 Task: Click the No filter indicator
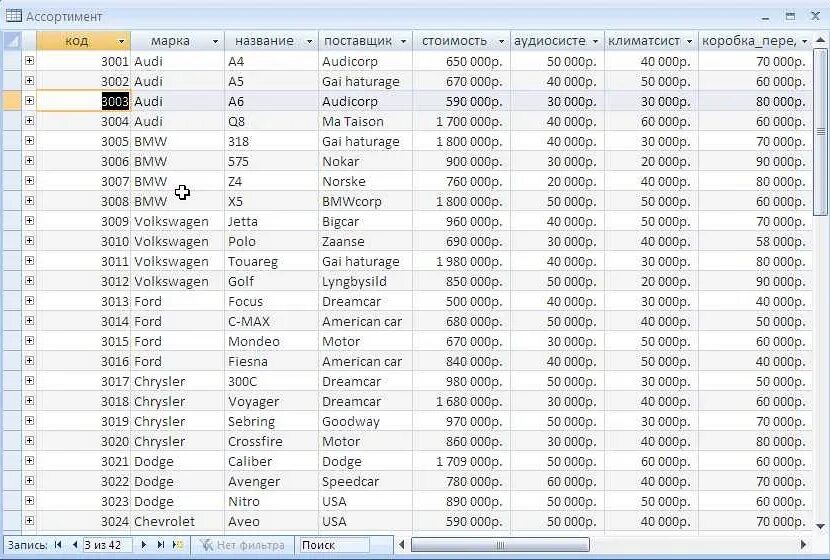[242, 545]
